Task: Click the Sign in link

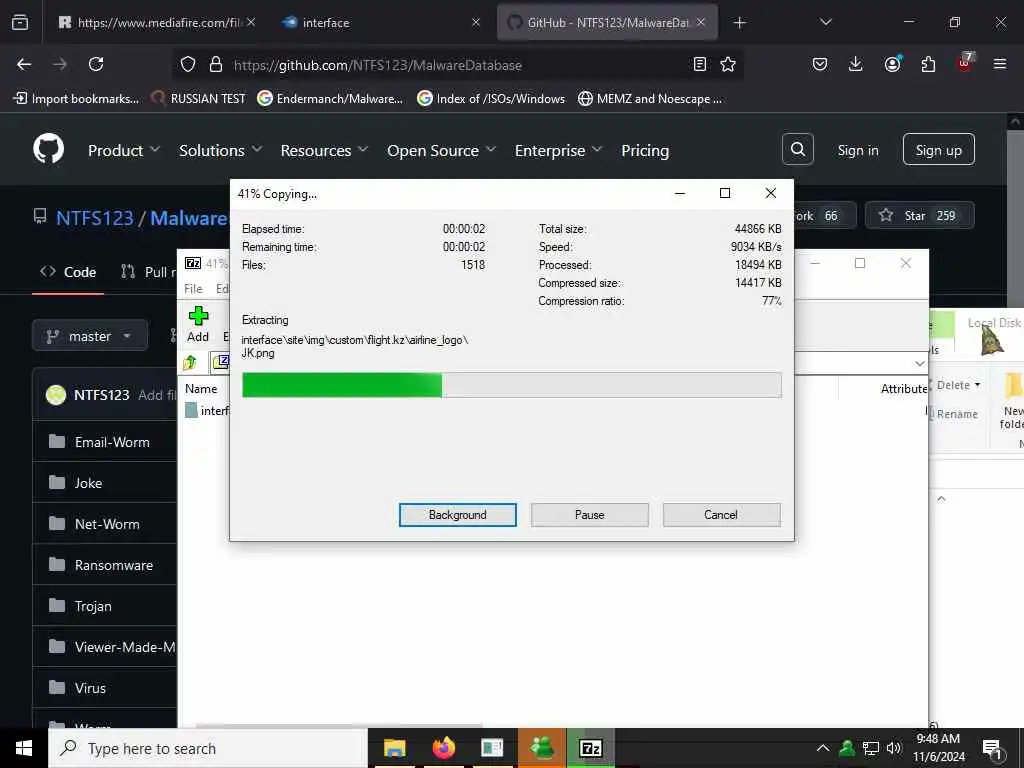Action: [x=857, y=150]
